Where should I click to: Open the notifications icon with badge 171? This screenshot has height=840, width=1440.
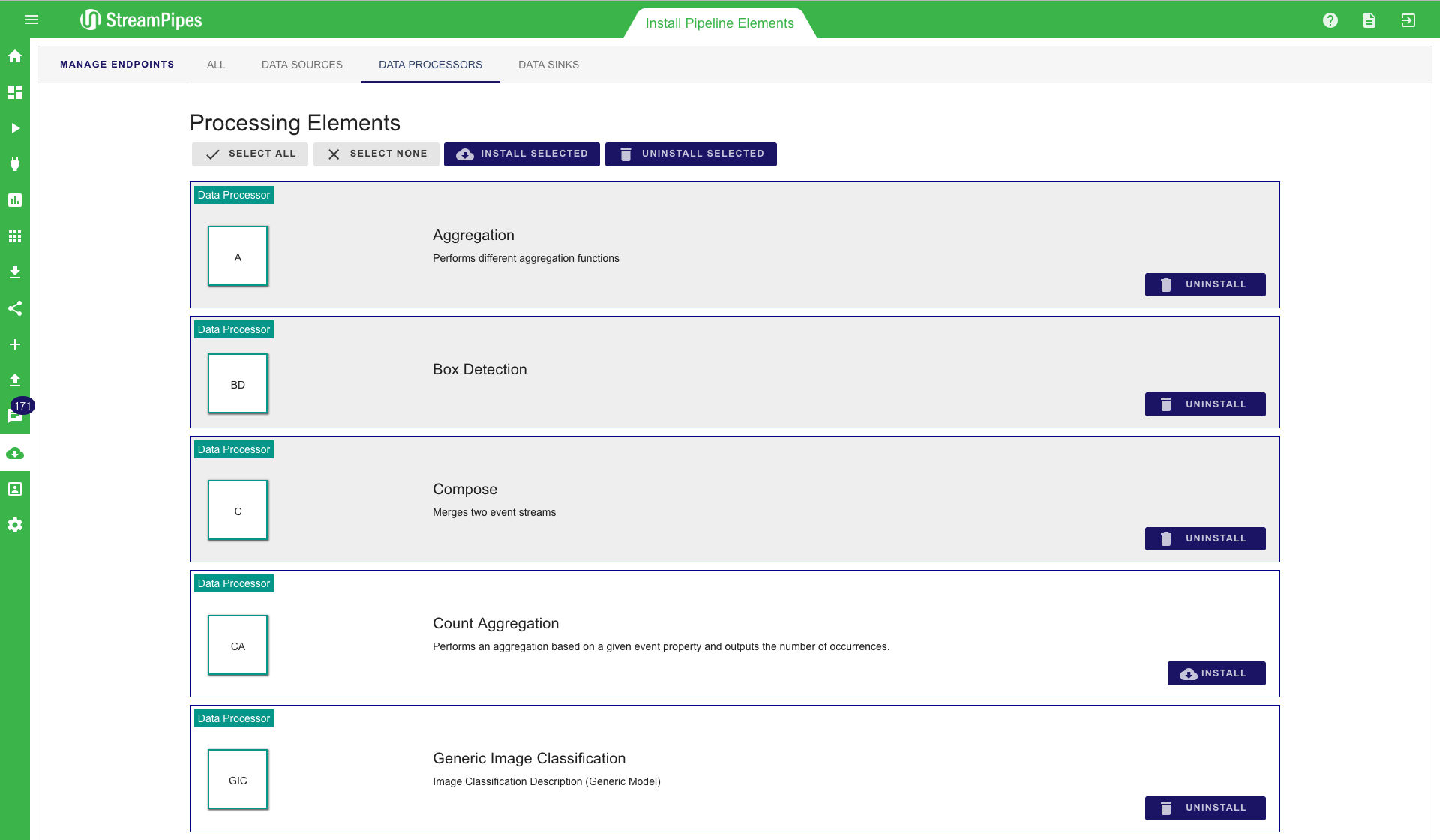(x=15, y=416)
